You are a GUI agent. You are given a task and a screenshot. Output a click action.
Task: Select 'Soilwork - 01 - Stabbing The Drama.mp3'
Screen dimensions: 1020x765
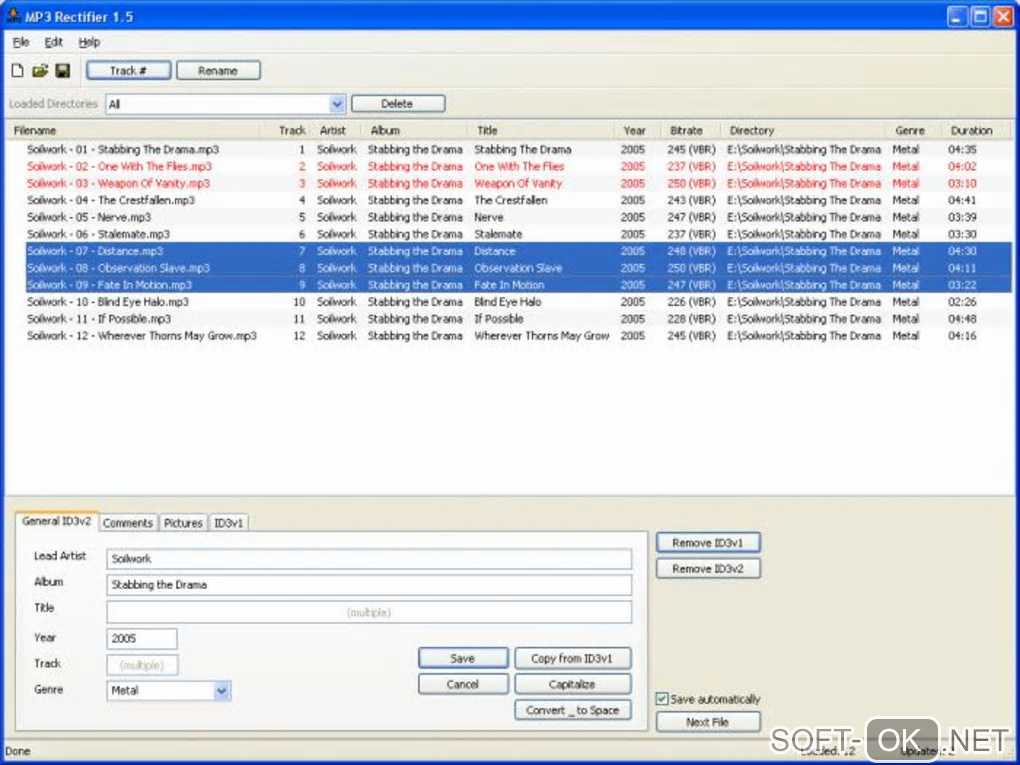click(123, 150)
